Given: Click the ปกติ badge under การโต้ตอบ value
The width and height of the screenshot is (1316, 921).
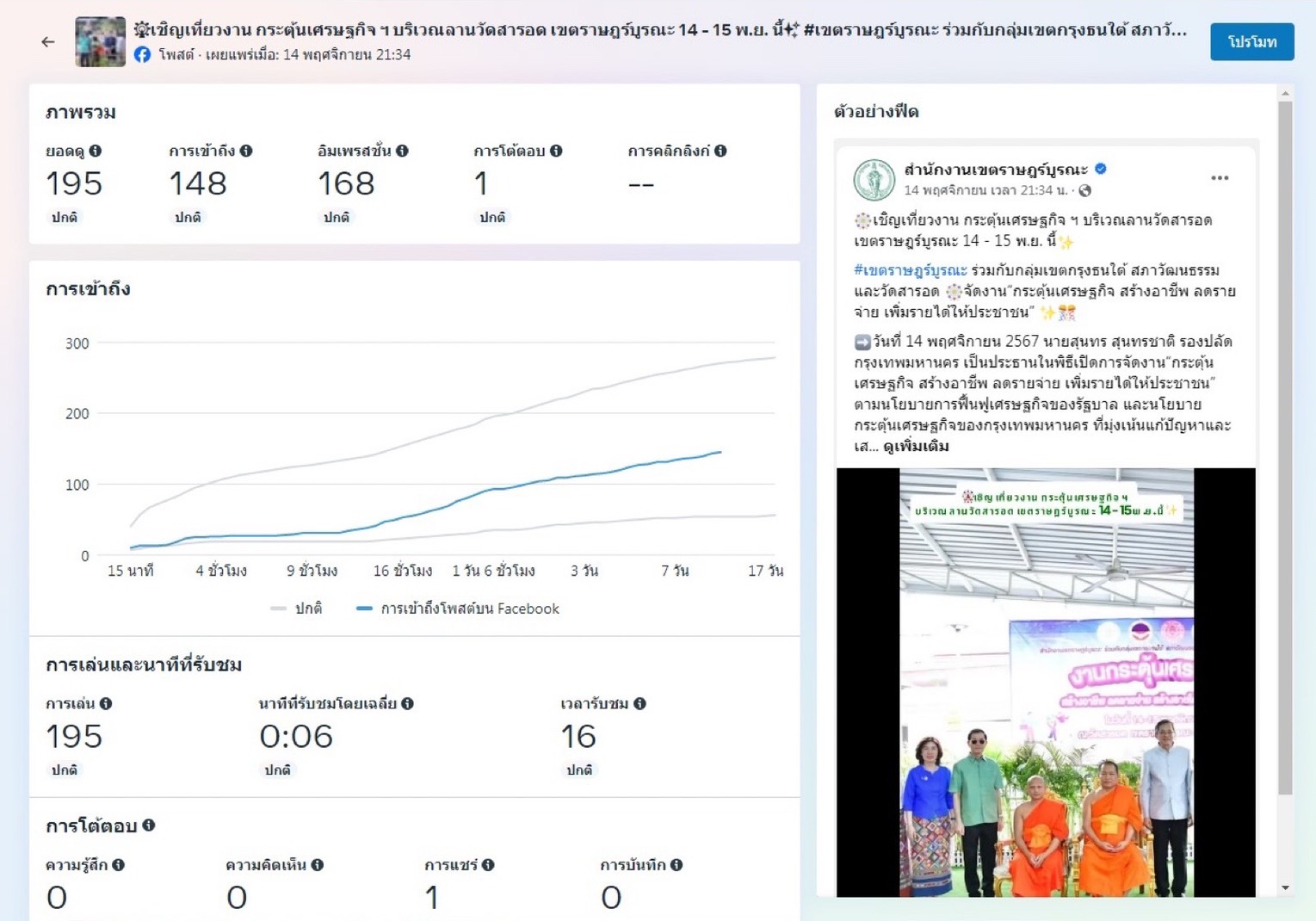Looking at the screenshot, I should 492,218.
